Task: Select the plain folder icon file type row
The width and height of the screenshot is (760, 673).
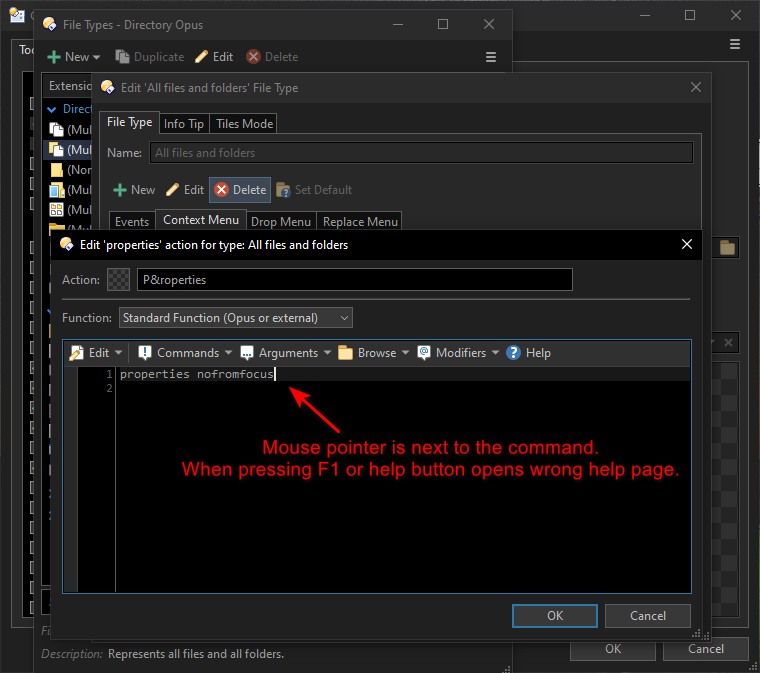Action: click(69, 170)
